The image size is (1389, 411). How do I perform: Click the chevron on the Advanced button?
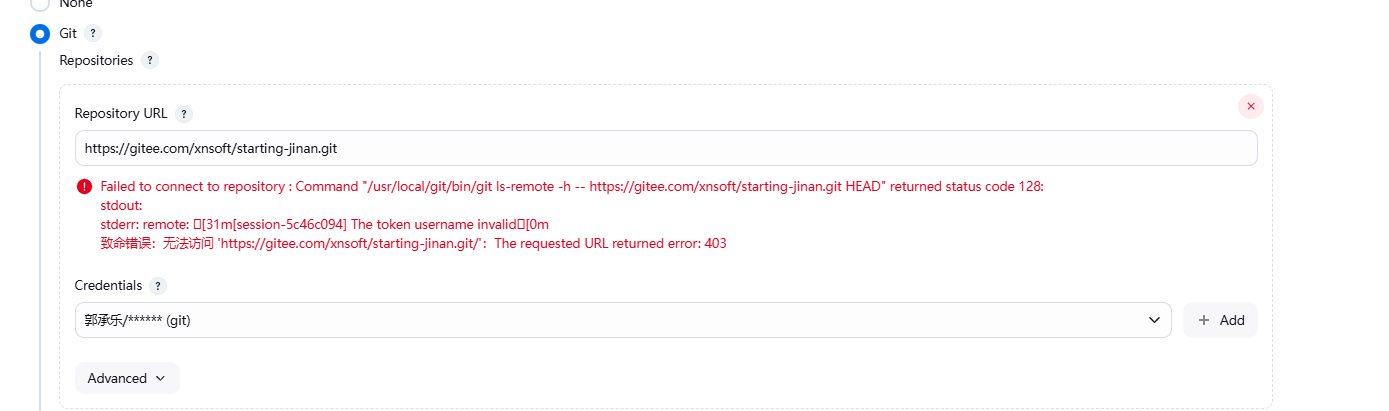[159, 378]
